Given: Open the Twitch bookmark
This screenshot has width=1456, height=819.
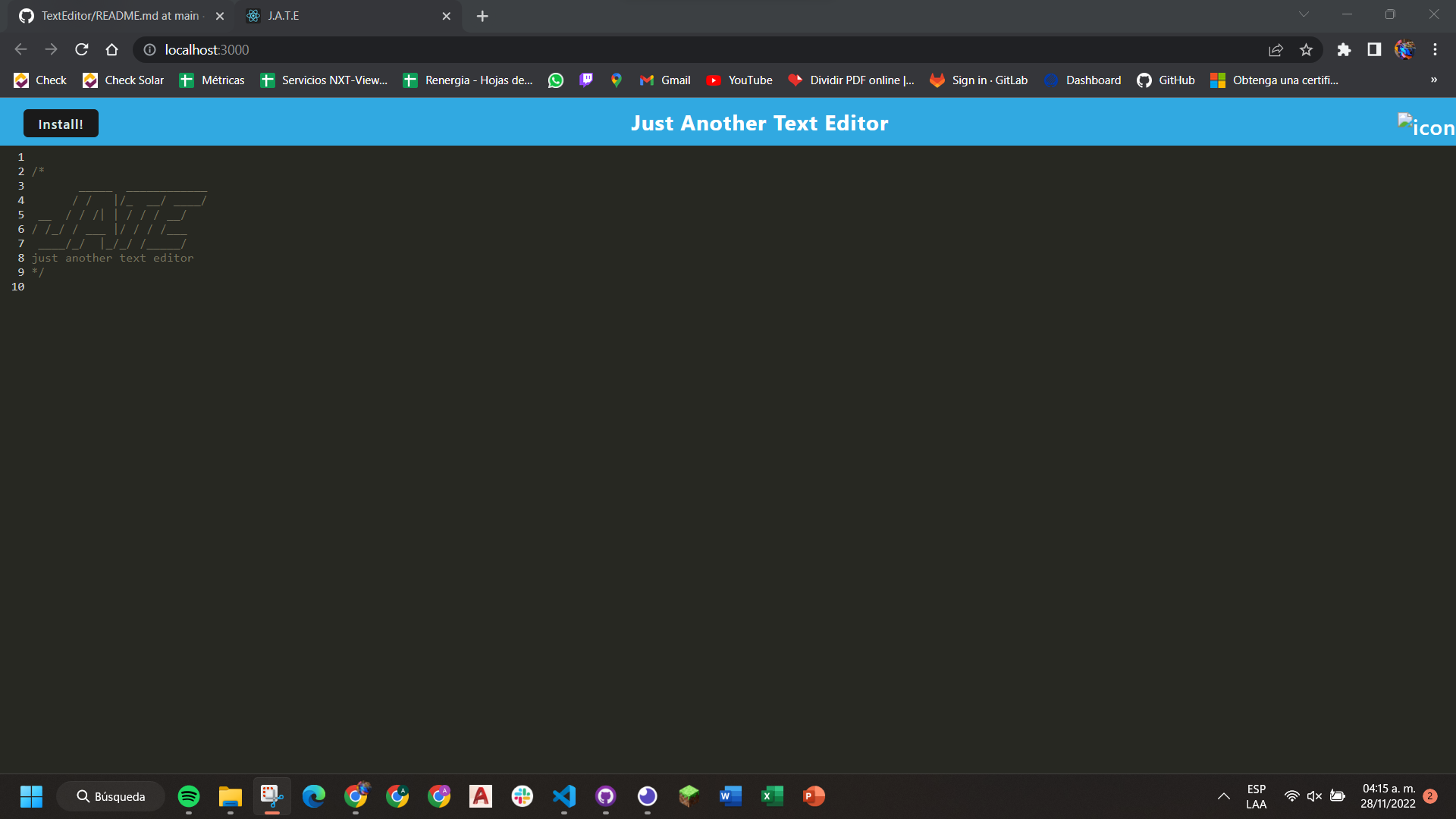Looking at the screenshot, I should coord(585,80).
